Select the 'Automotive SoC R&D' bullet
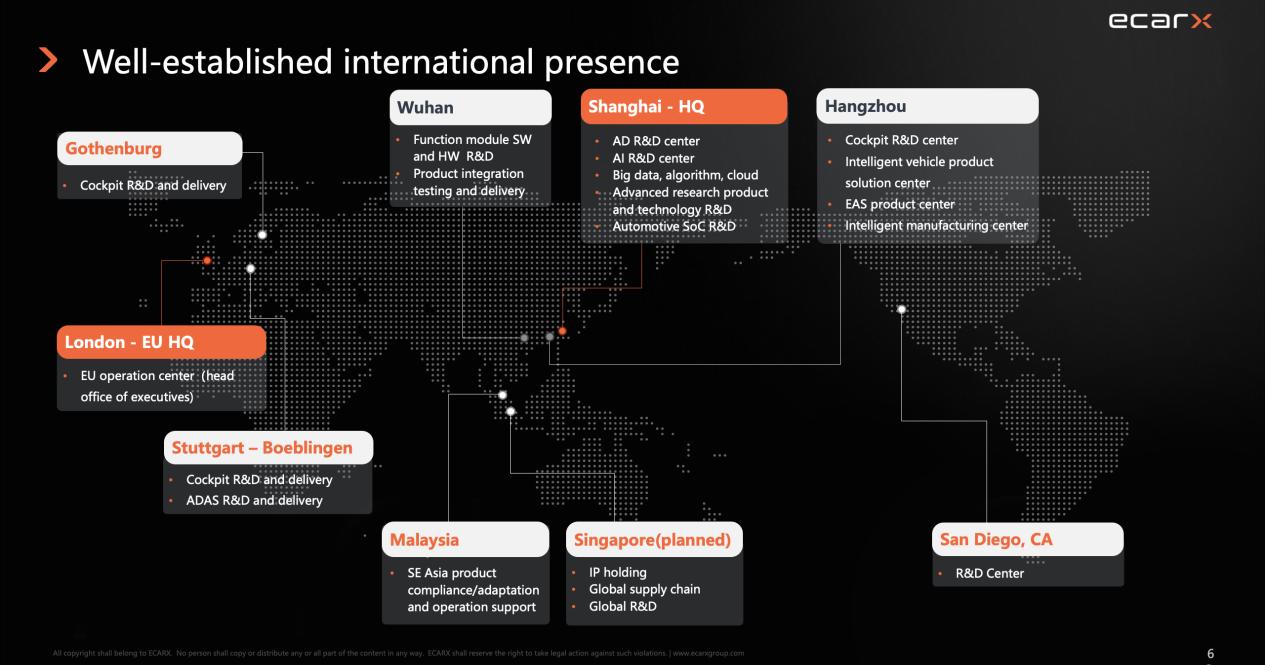Viewport: 1265px width, 665px height. click(x=674, y=226)
